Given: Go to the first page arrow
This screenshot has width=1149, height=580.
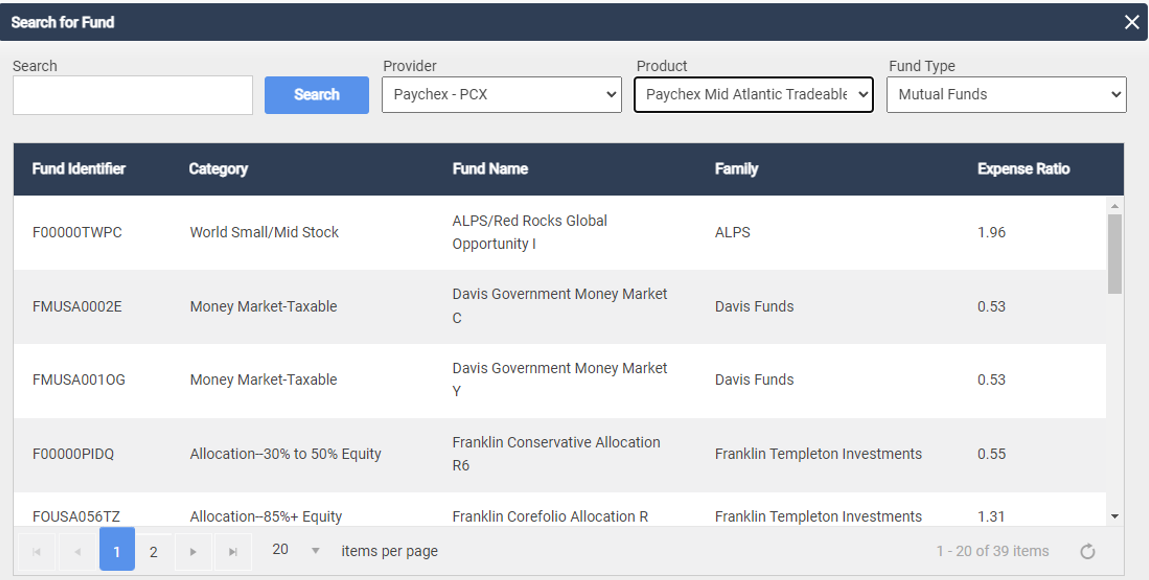Looking at the screenshot, I should (x=37, y=552).
